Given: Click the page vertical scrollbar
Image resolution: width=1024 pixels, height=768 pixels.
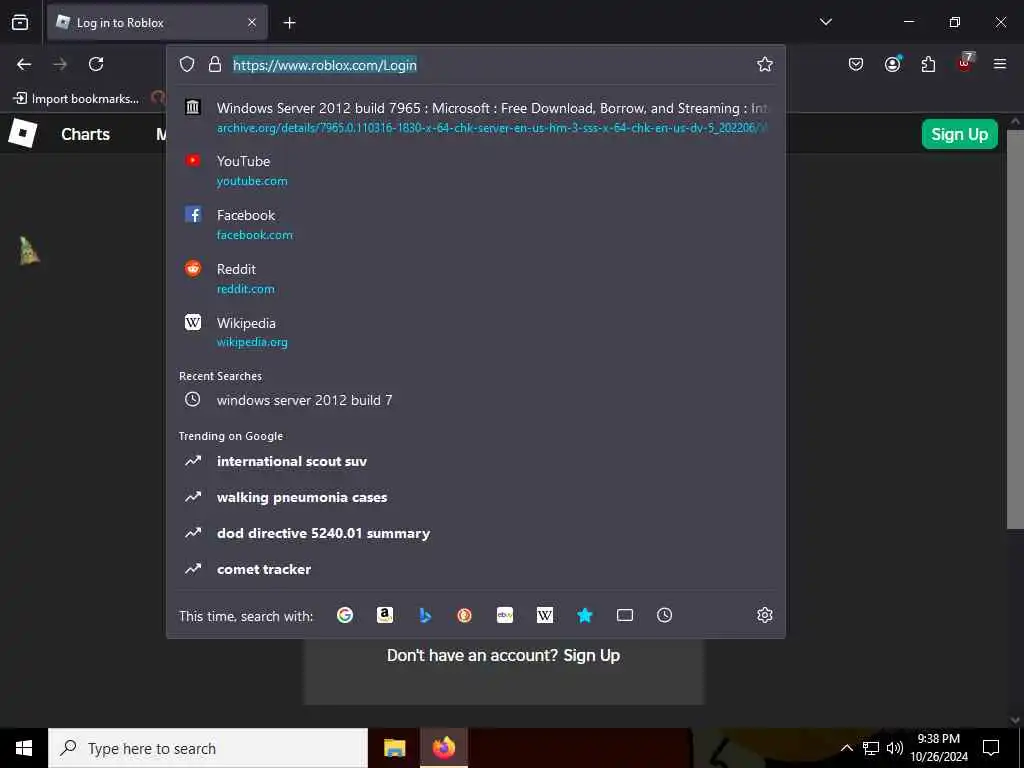Looking at the screenshot, I should pos(1015,329).
